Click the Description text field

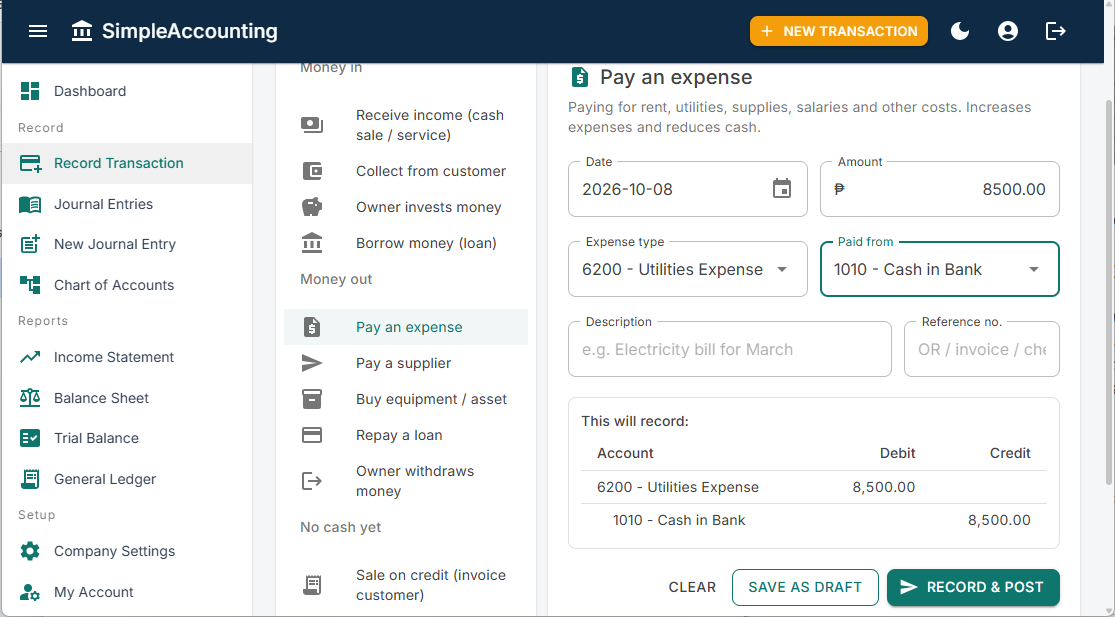pos(730,349)
